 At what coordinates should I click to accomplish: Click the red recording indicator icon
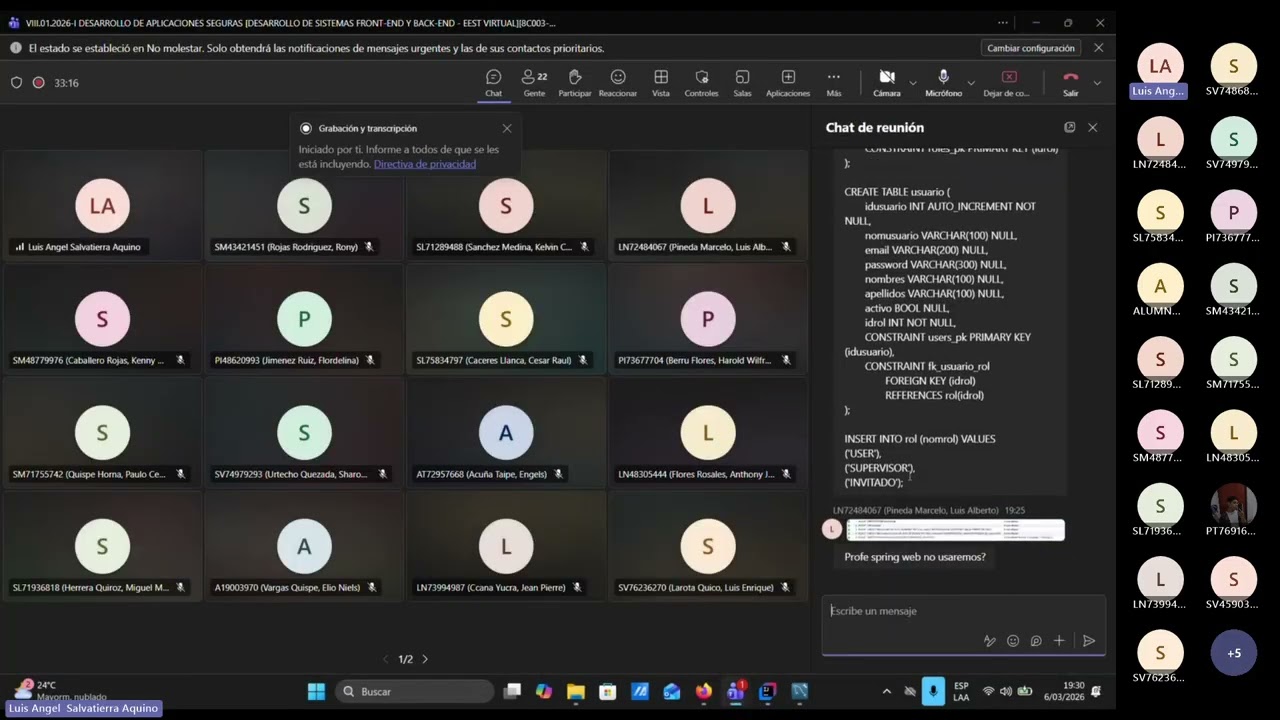38,83
